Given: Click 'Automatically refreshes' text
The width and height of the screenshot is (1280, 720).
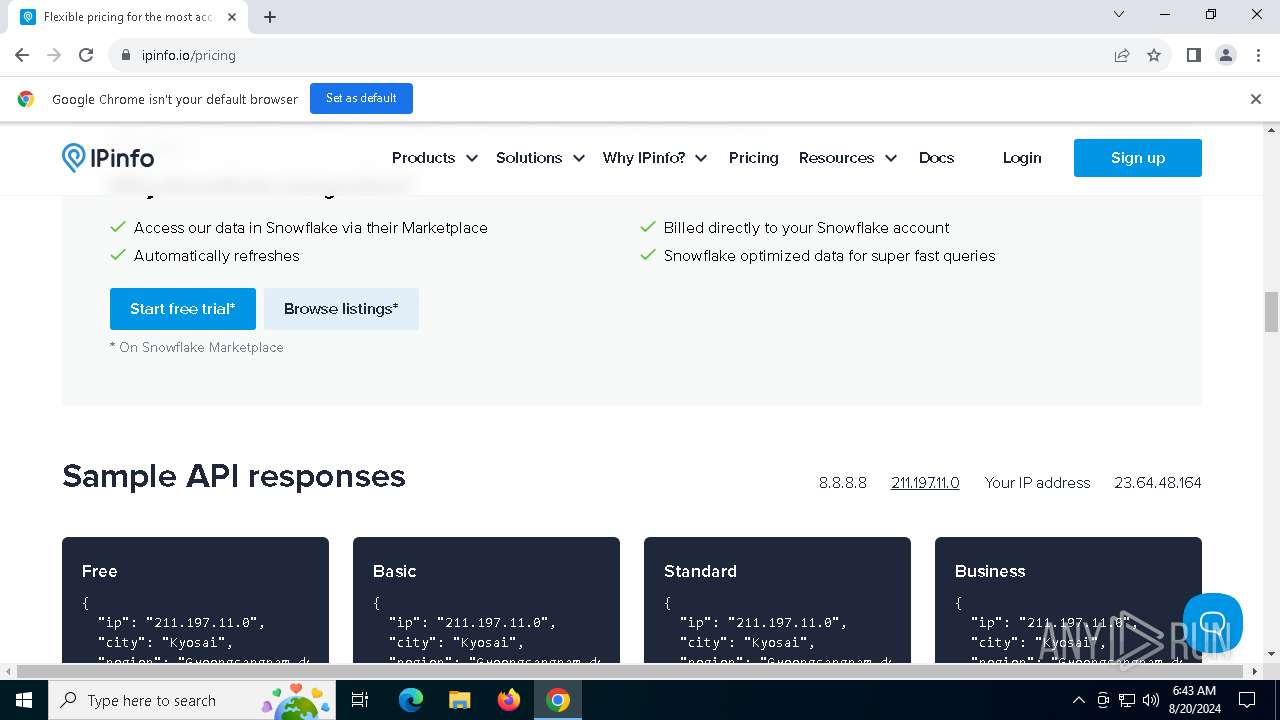Looking at the screenshot, I should (217, 256).
